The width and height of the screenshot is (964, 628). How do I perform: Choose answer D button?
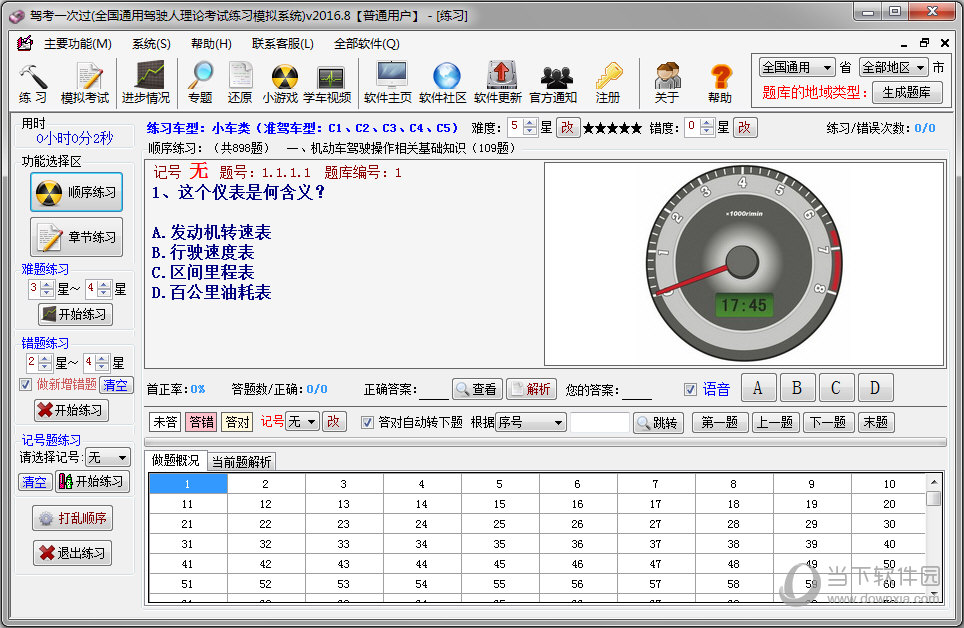pyautogui.click(x=875, y=388)
